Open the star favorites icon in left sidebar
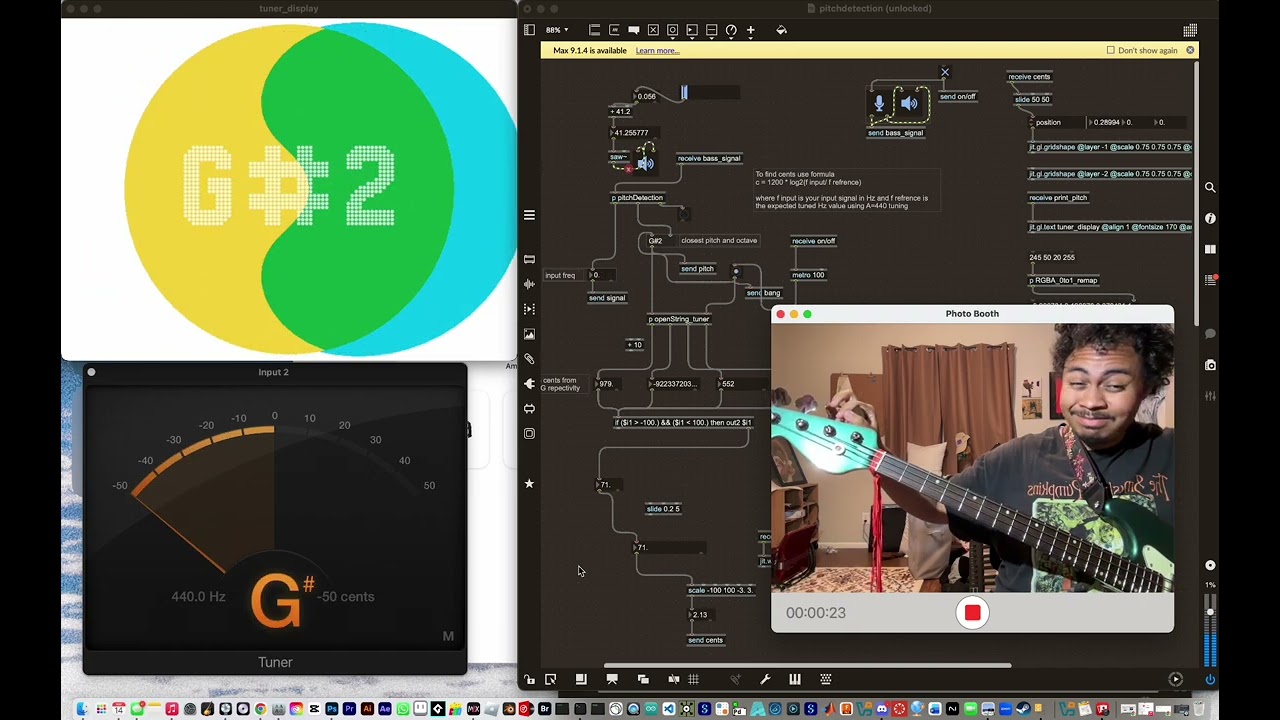Viewport: 1280px width, 720px height. point(529,483)
